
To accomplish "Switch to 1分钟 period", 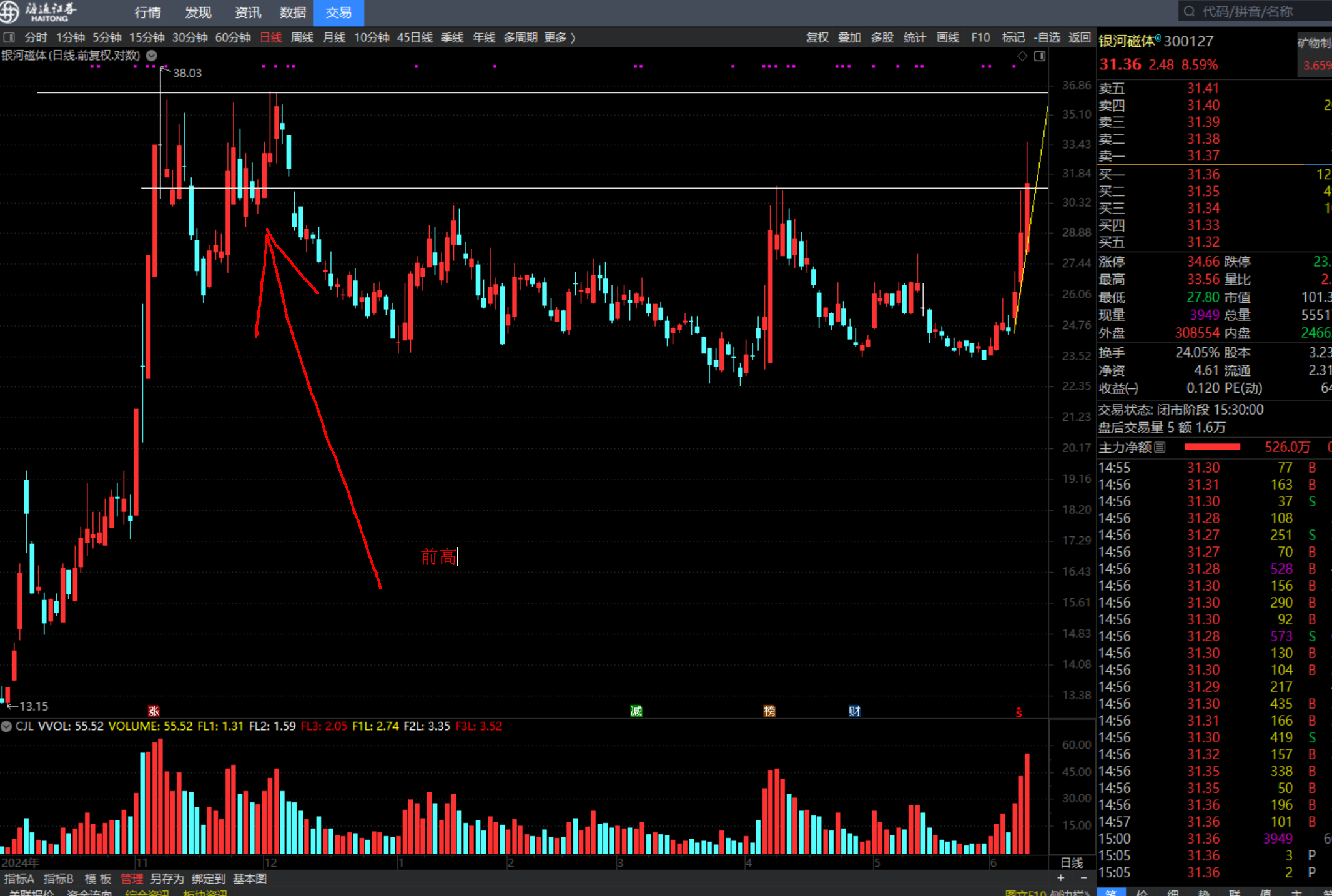I will 71,37.
